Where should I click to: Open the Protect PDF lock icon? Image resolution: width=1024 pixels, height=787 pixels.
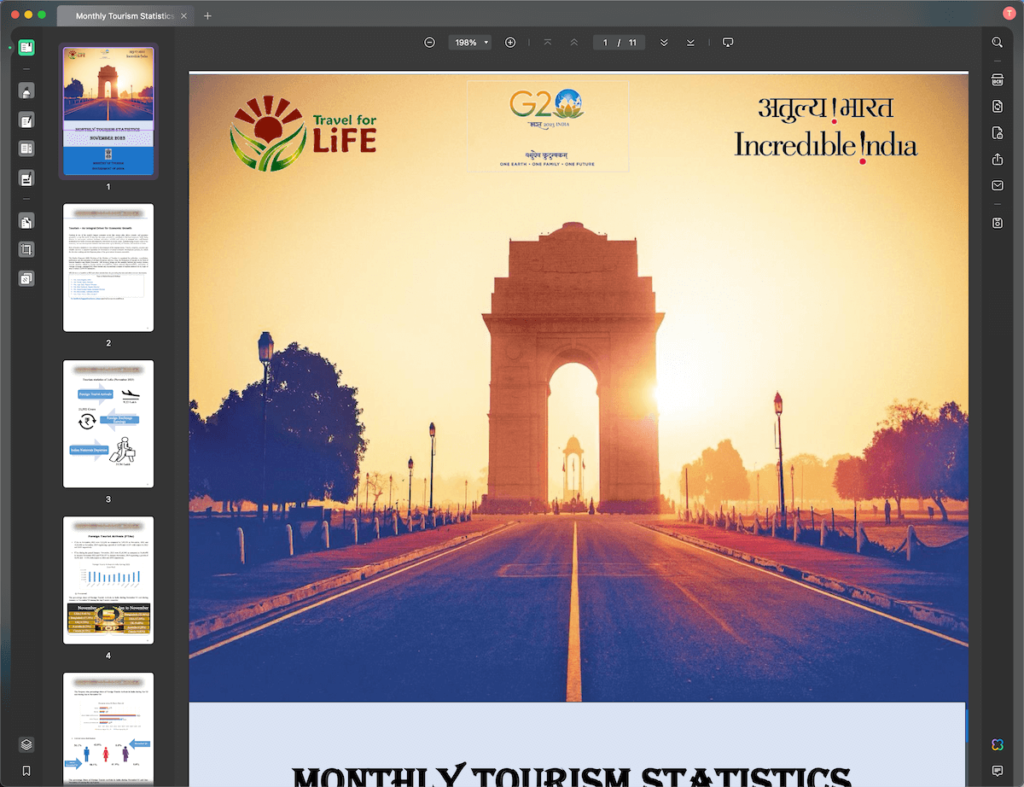click(997, 133)
